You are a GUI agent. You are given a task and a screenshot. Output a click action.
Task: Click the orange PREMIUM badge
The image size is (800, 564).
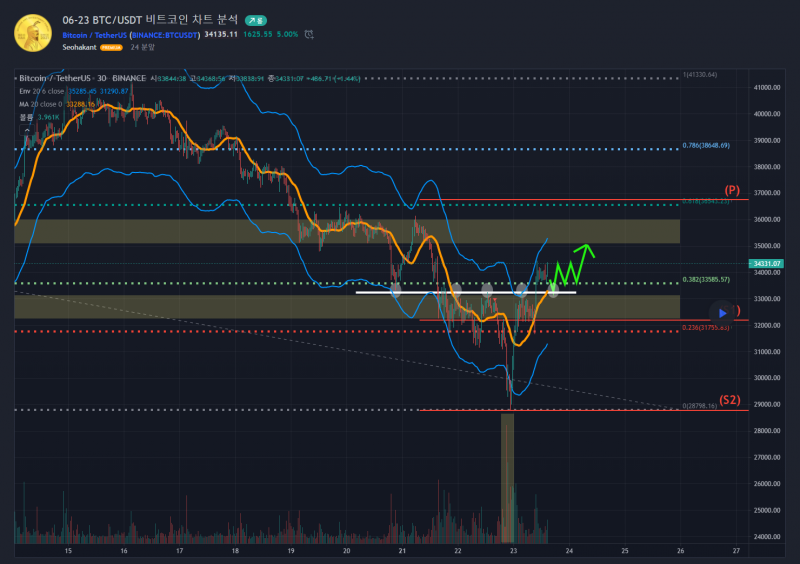[x=111, y=47]
